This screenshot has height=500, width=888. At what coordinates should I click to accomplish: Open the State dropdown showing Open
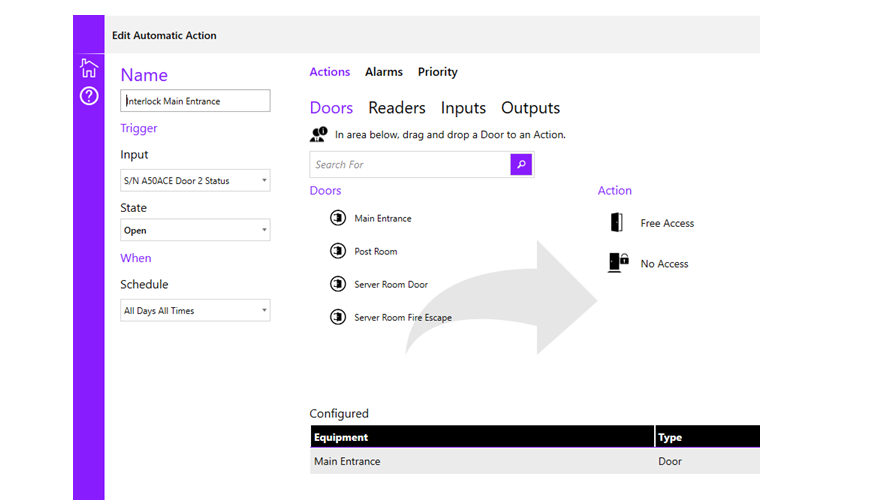(195, 230)
